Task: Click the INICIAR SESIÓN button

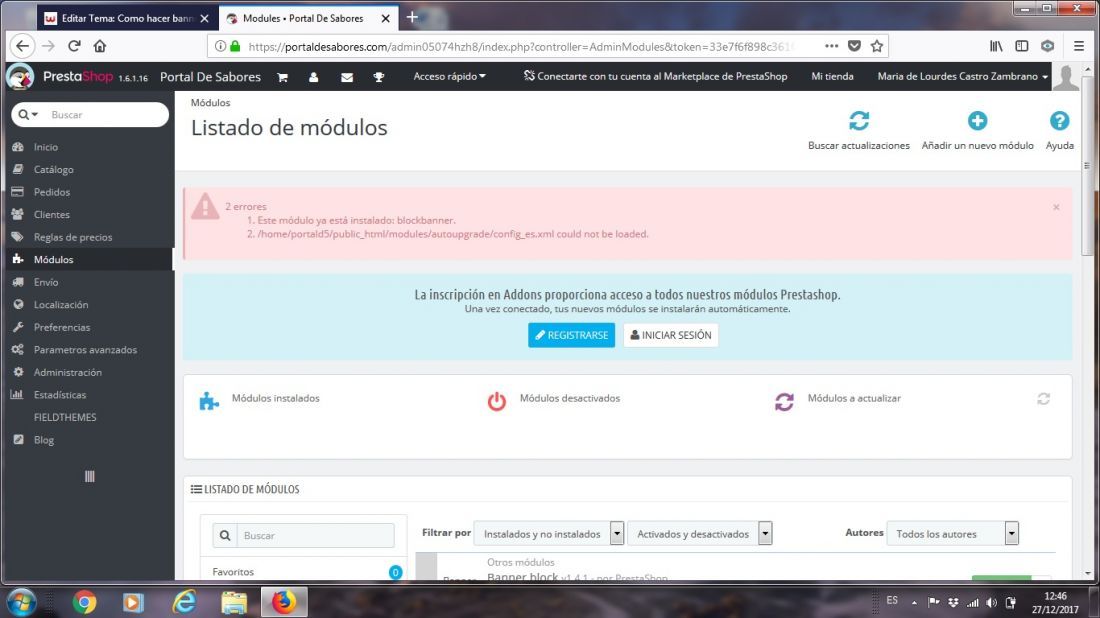Action: click(671, 335)
